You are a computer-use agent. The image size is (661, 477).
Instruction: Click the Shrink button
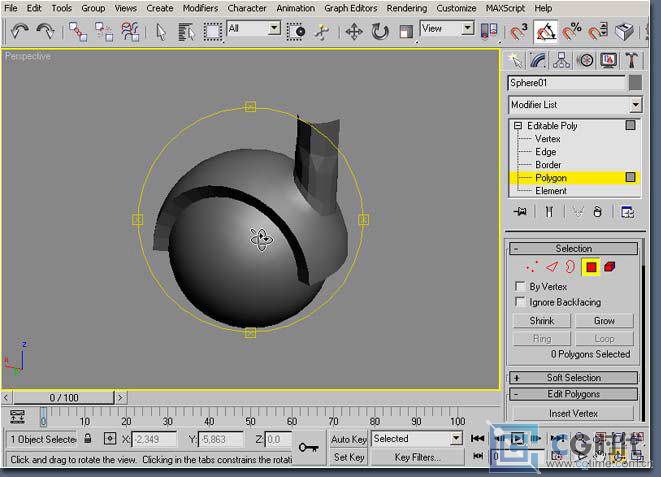[x=542, y=321]
